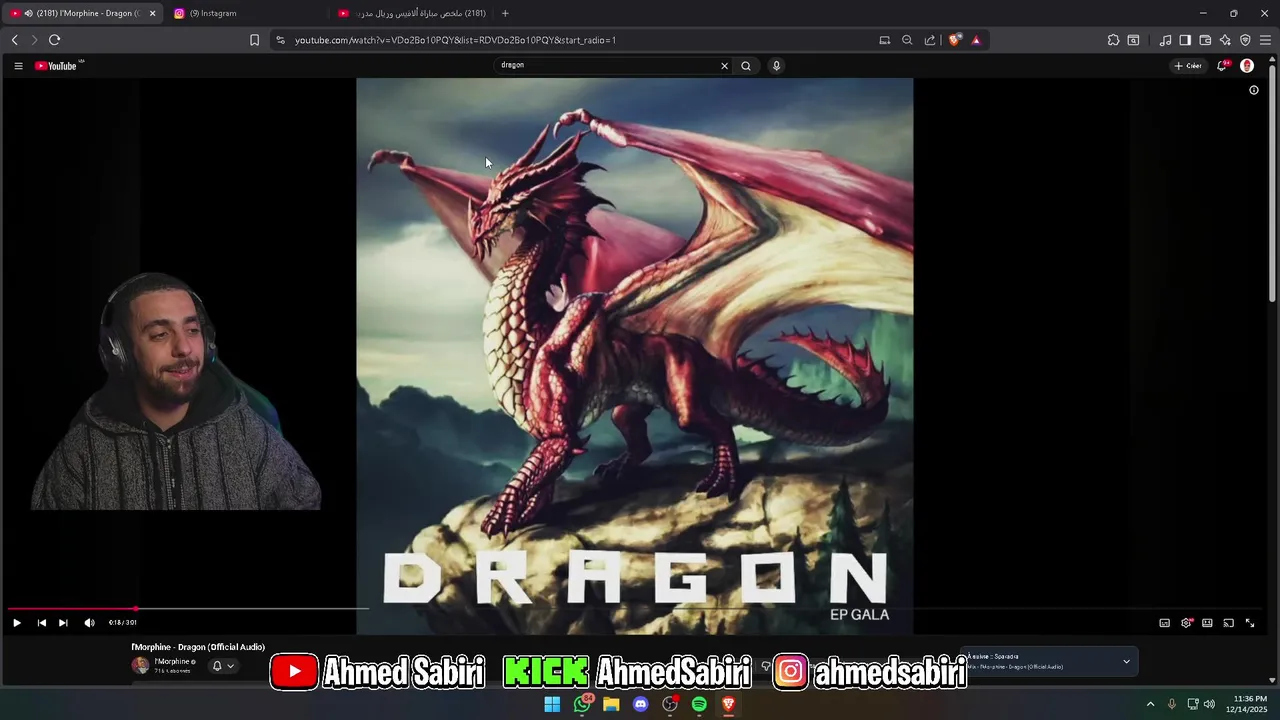Run the YouTube search magnifier
The width and height of the screenshot is (1280, 720).
point(746,66)
